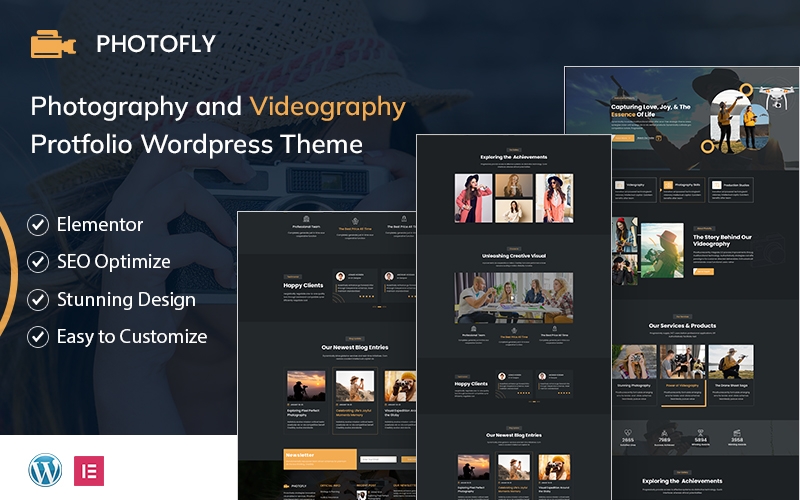Click the Photofly logo in page footer
The height and width of the screenshot is (500, 800).
(x=296, y=486)
